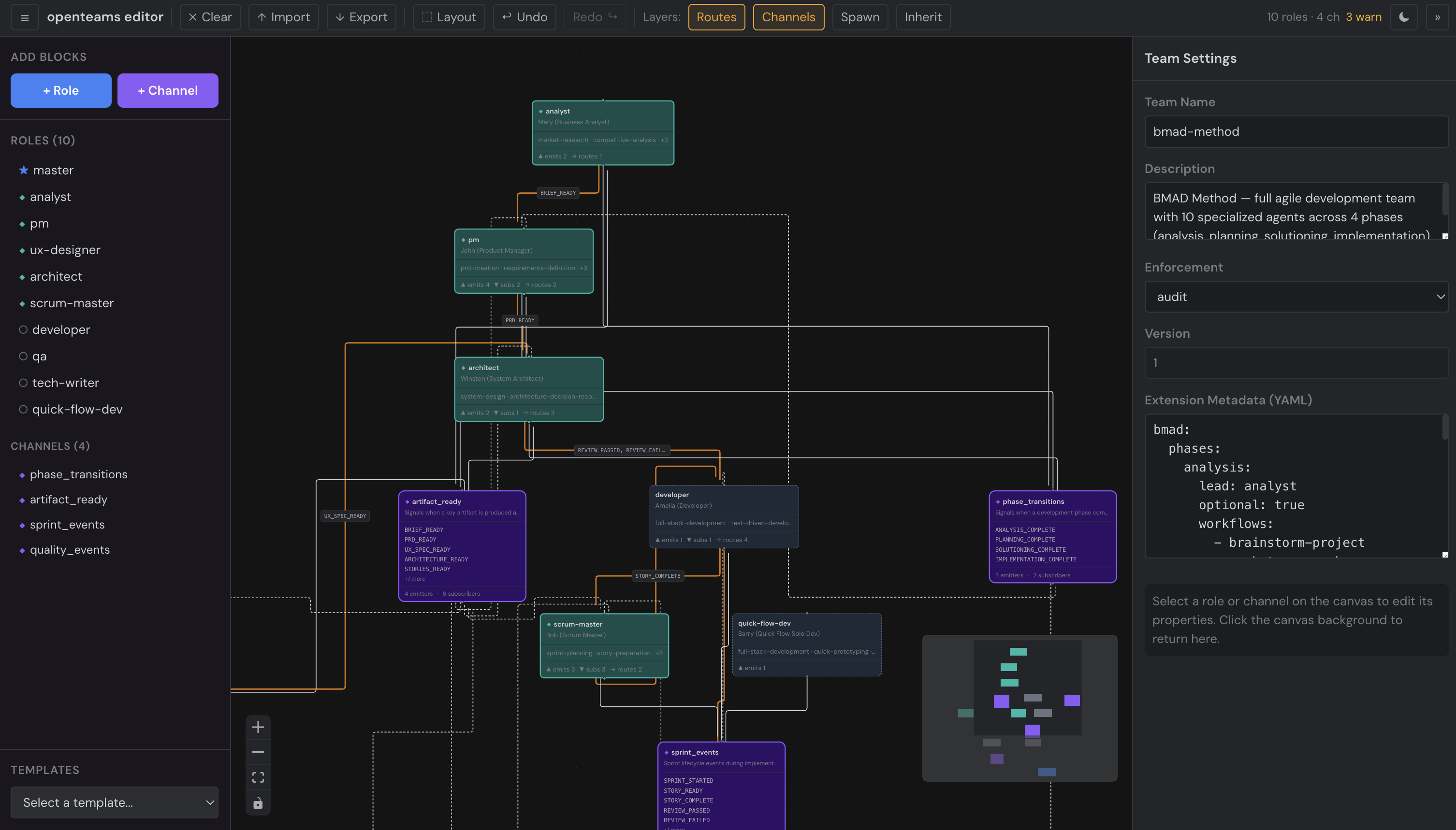
Task: Click the fit-to-view icon in canvas controls
Action: point(258,777)
